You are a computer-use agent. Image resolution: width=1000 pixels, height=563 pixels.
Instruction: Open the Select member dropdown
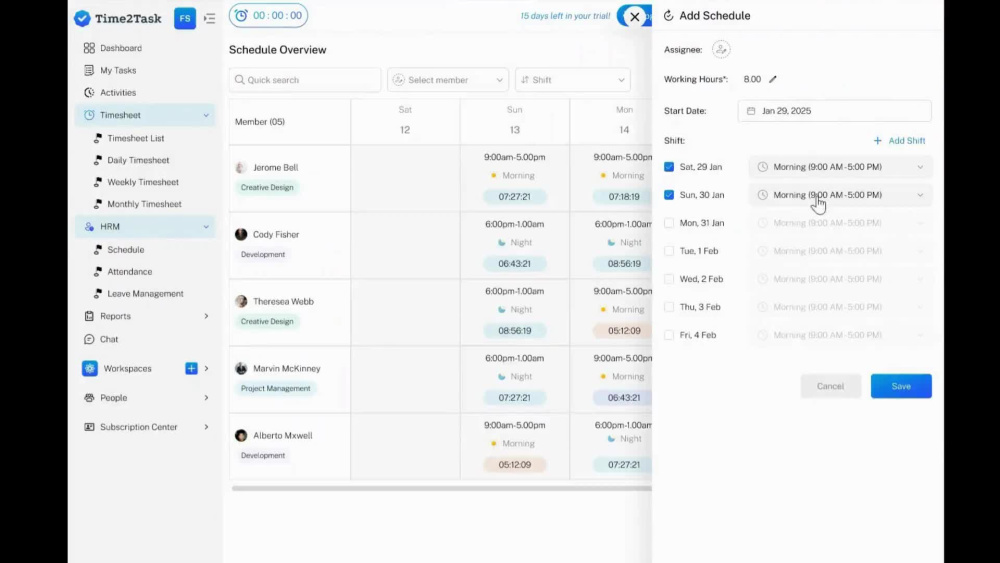(x=448, y=80)
